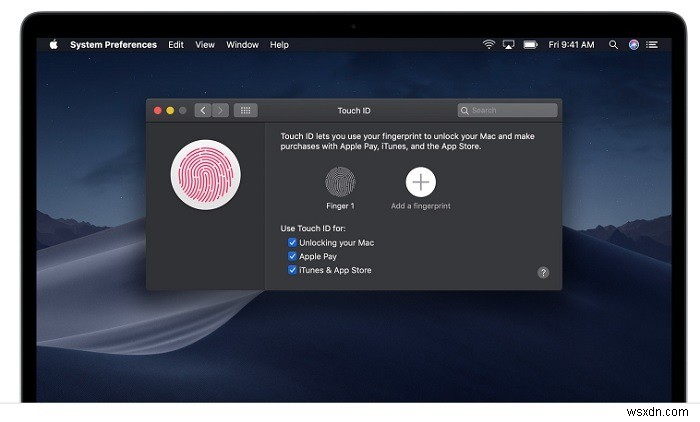Open the System Preferences menu

[x=113, y=45]
